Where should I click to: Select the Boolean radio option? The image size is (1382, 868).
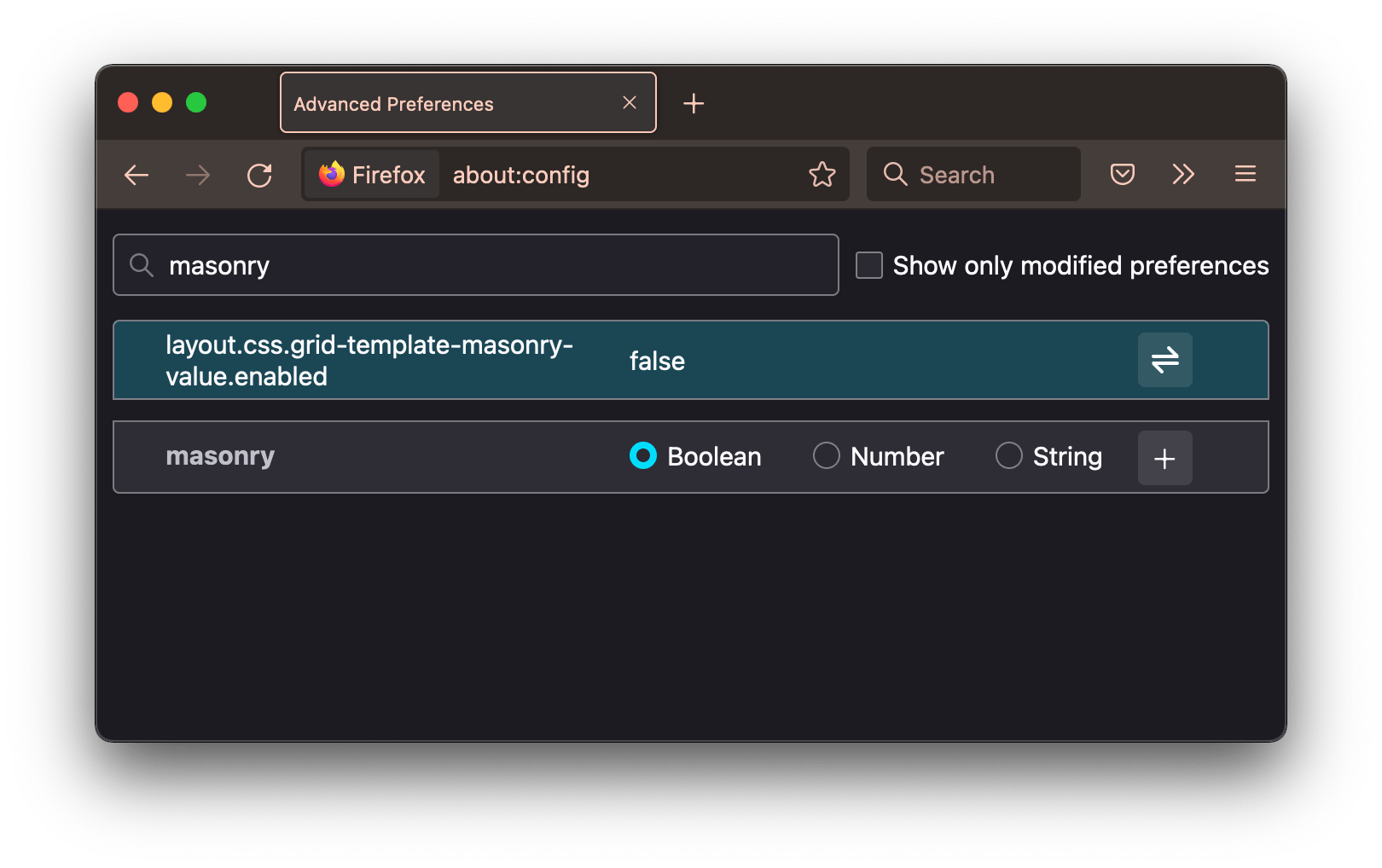[x=643, y=455]
